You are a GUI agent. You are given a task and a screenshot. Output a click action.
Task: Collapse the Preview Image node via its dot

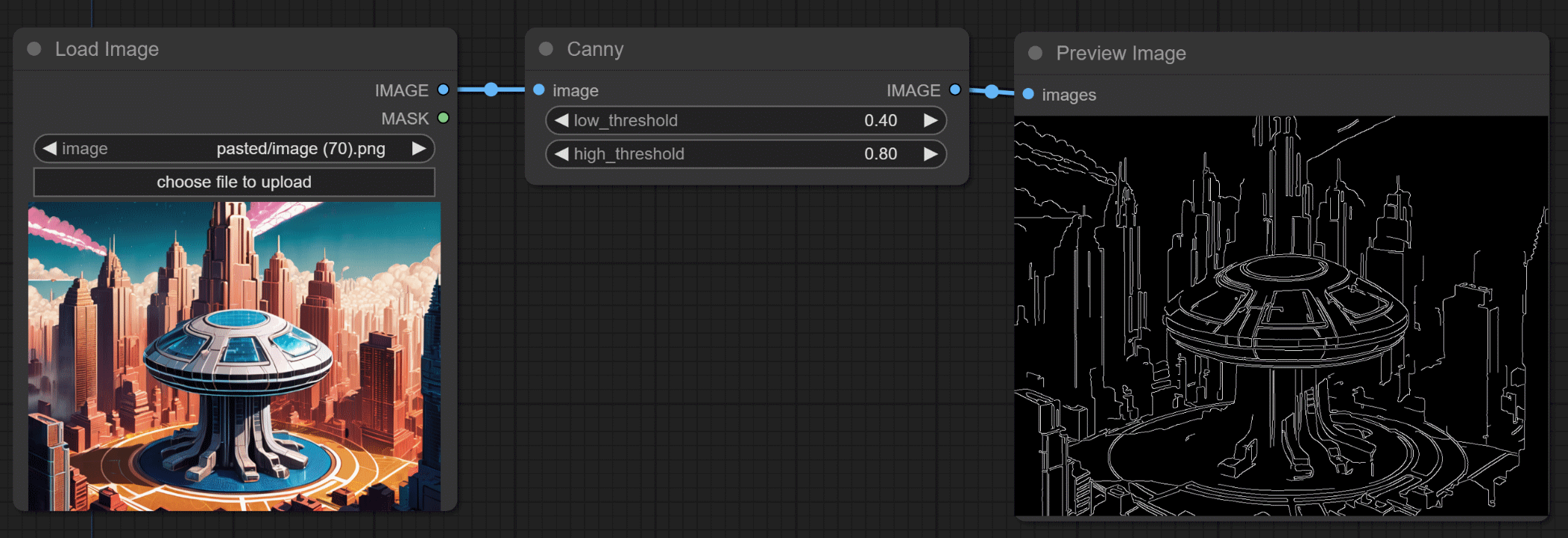point(1035,53)
